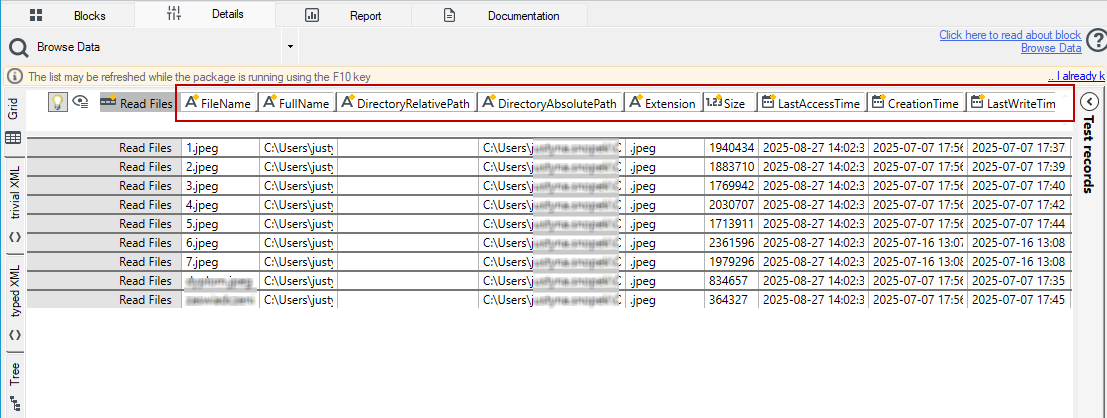1107x418 pixels.
Task: Click the size value 364327
Action: click(731, 300)
